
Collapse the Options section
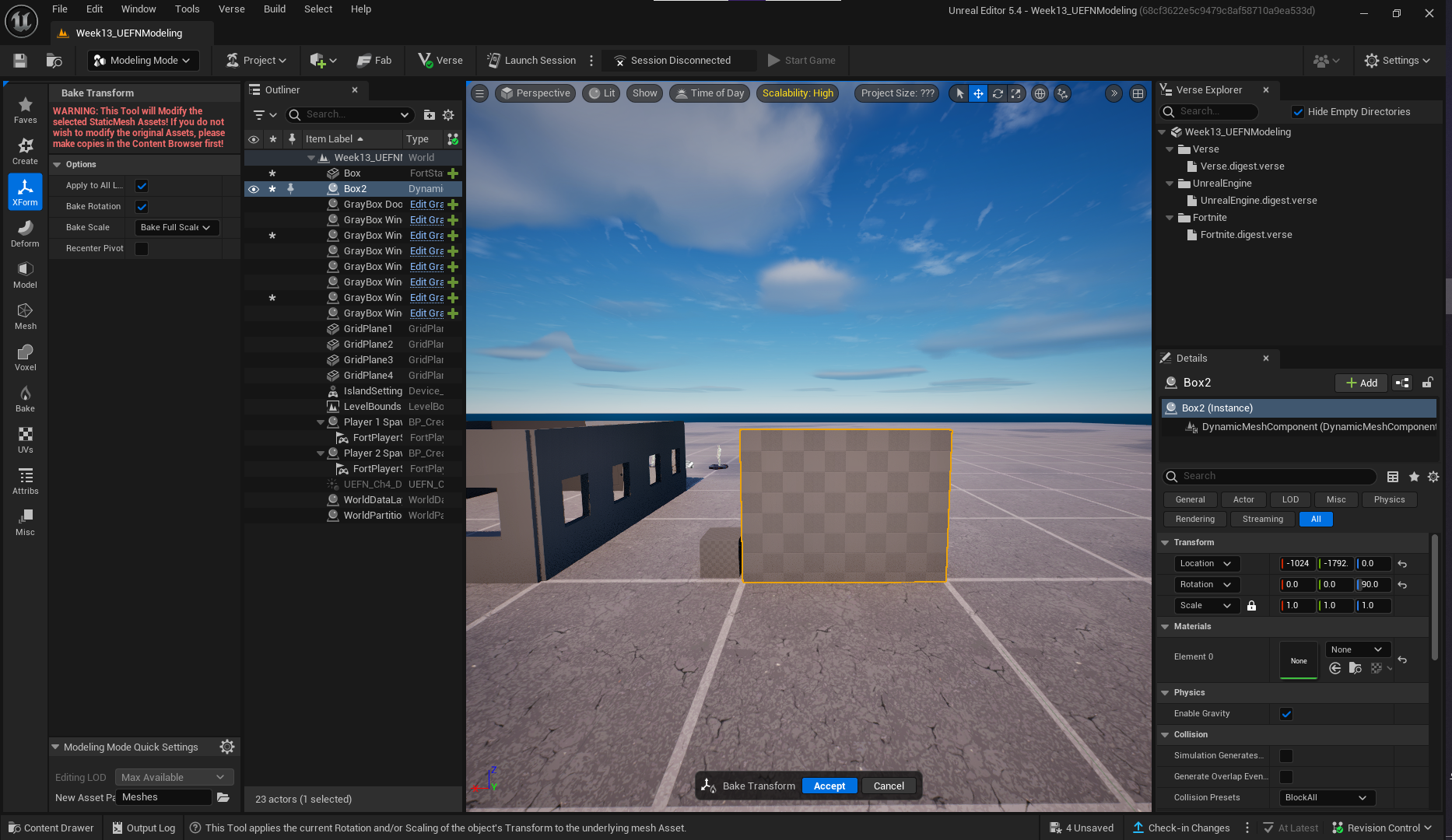[57, 164]
